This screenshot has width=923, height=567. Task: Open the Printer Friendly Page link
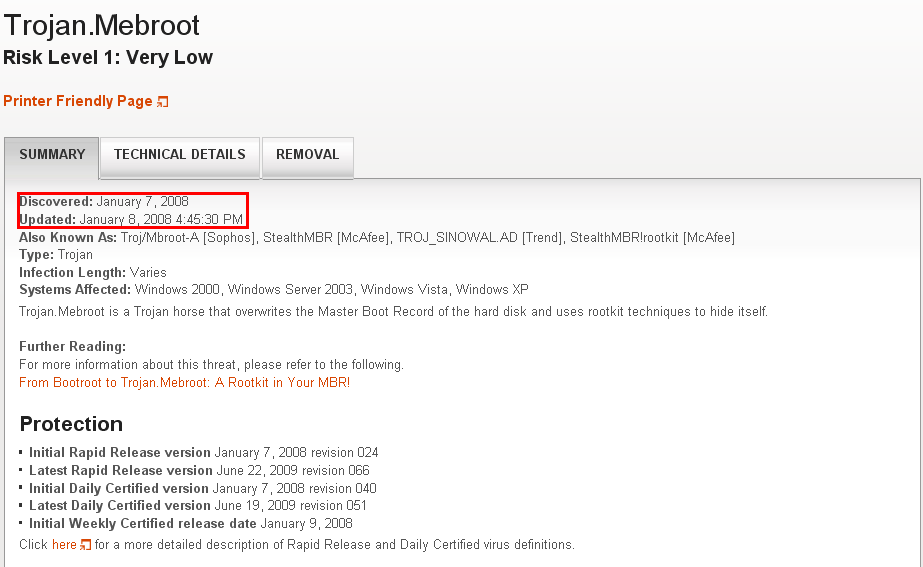(x=78, y=101)
